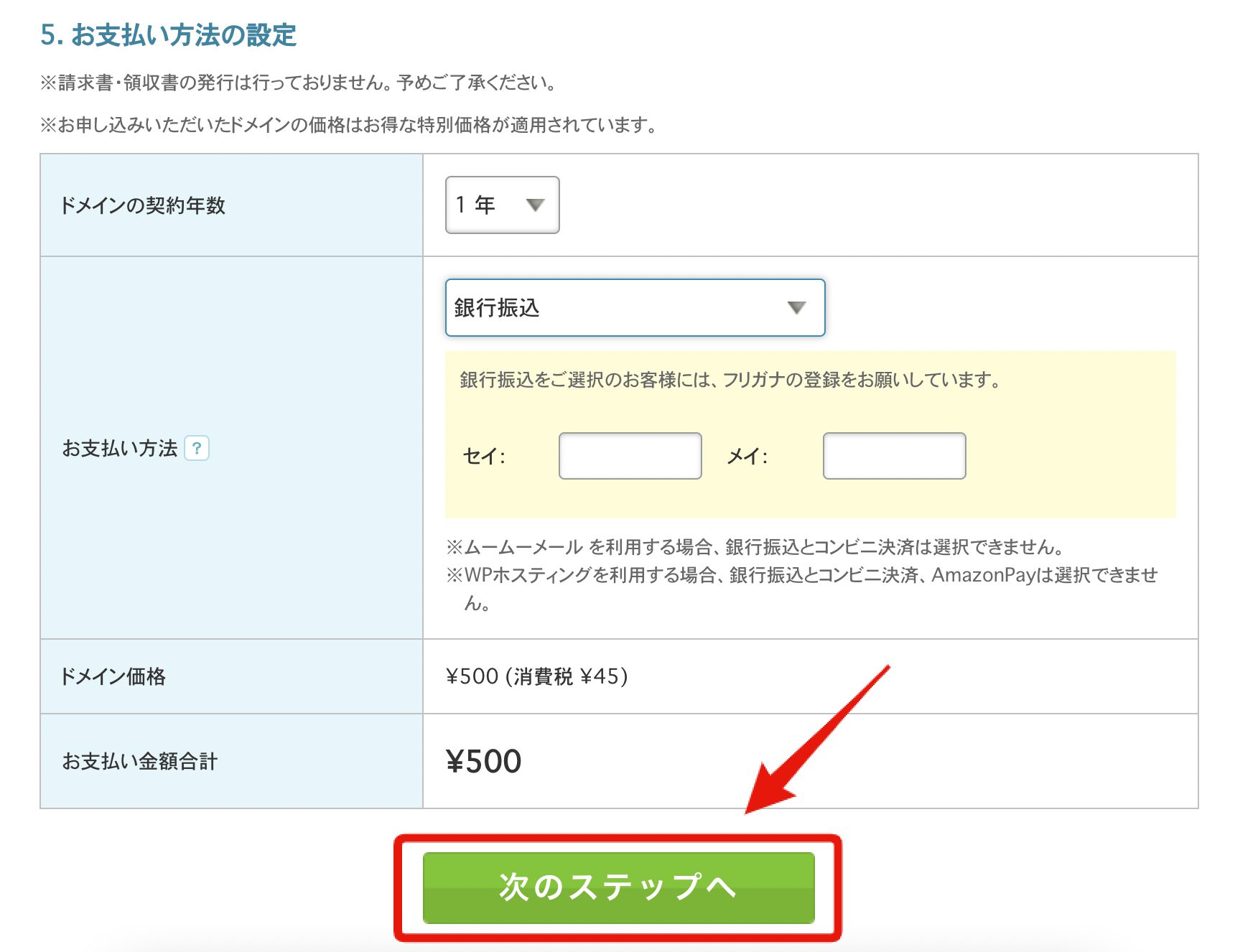
Task: Click the triangle arrow on the 1 年 selector
Action: (535, 205)
